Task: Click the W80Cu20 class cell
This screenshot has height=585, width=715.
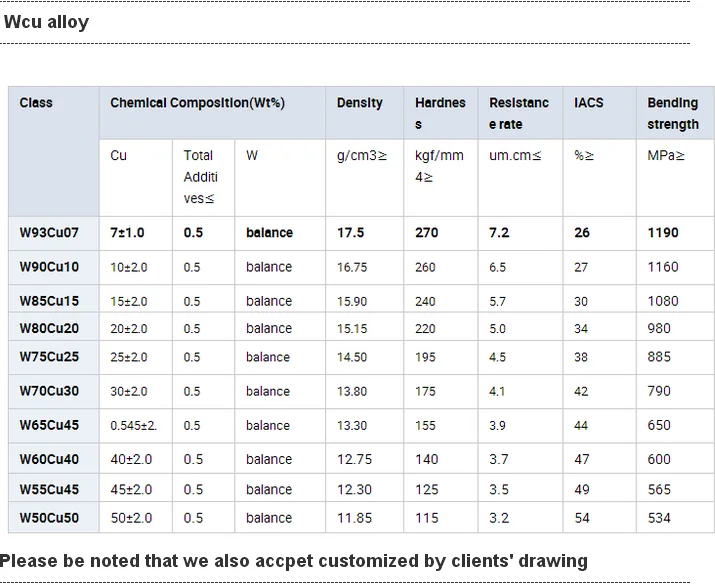Action: [x=49, y=328]
